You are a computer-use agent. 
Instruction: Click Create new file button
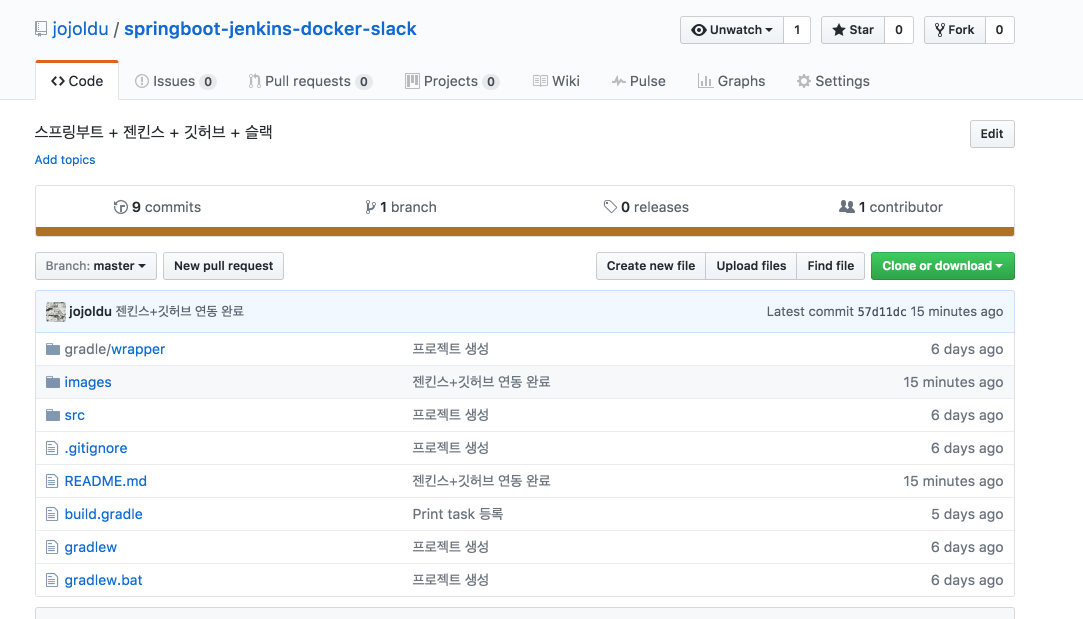(x=651, y=266)
